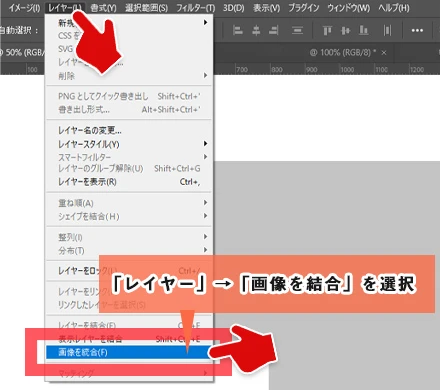The width and height of the screenshot is (440, 390).
Task: Open the 選択範囲(S) menu
Action: point(146,8)
